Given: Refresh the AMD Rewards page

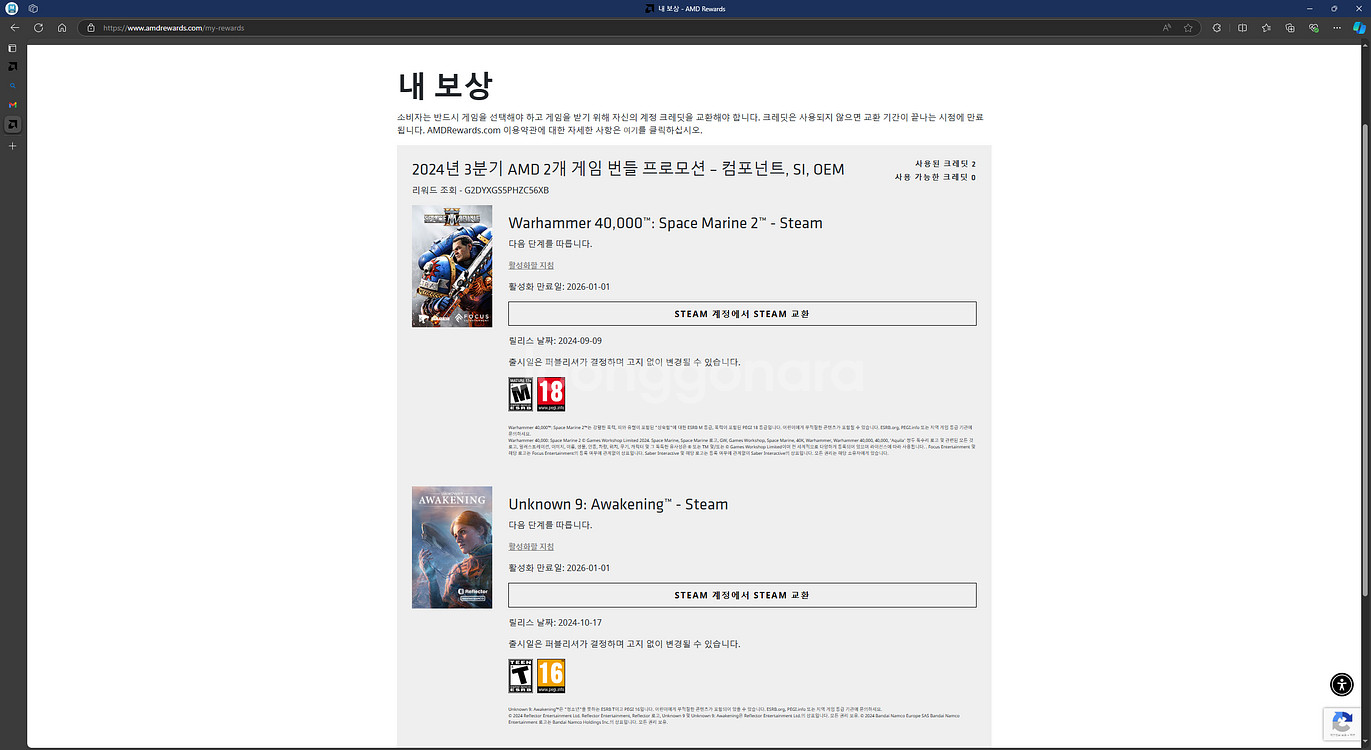Looking at the screenshot, I should click(38, 28).
